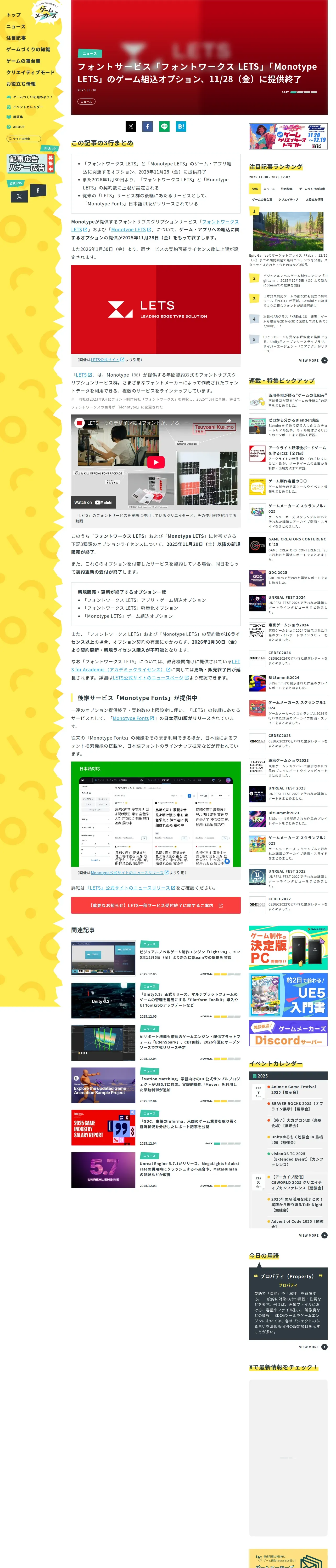Open ゼロから分かるBlender講座 pickup
The height and width of the screenshot is (1568, 336).
point(288,427)
